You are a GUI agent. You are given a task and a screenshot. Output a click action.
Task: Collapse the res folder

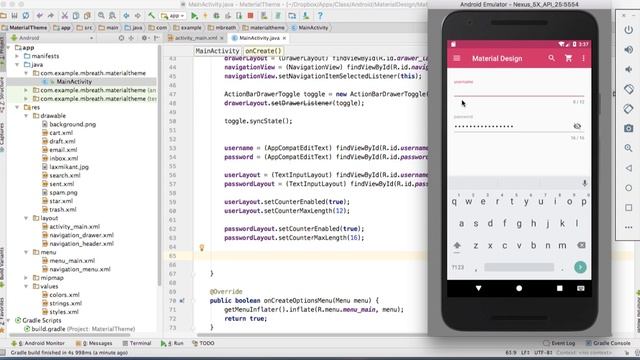[x=17, y=107]
